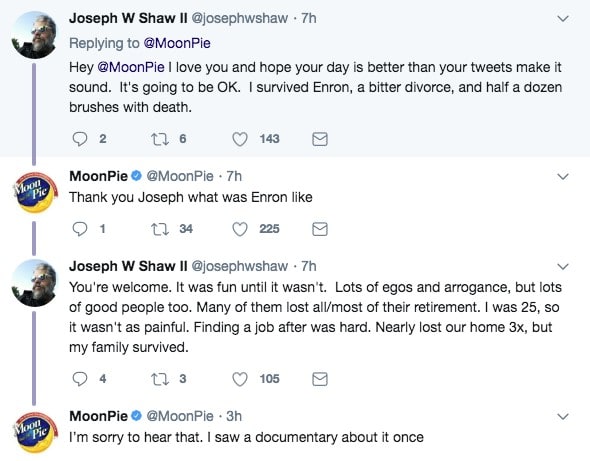Click the envelope icon under MoonPie's Enron question
The height and width of the screenshot is (461, 590).
[x=320, y=229]
